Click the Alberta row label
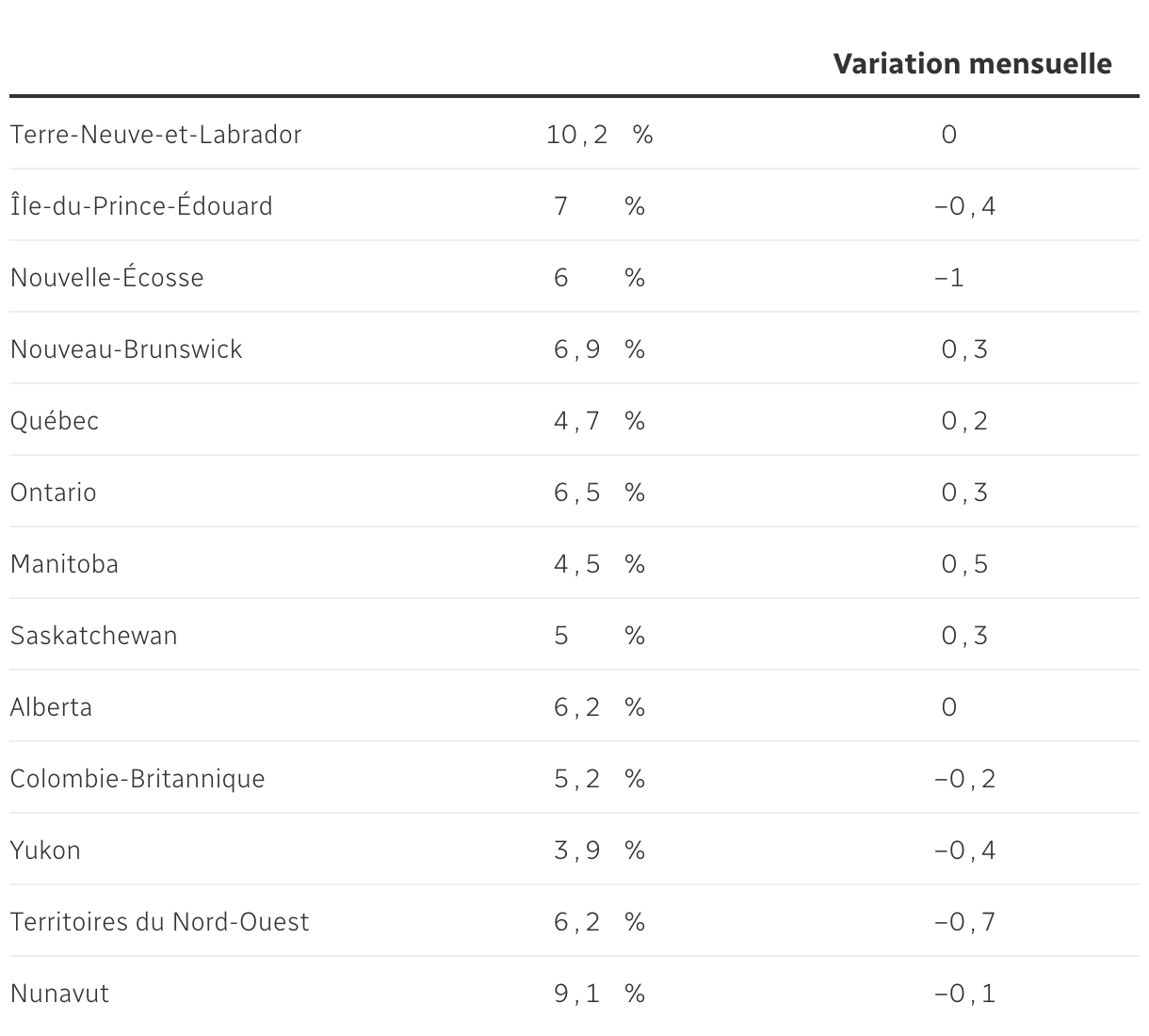The width and height of the screenshot is (1149, 1036). click(x=51, y=707)
